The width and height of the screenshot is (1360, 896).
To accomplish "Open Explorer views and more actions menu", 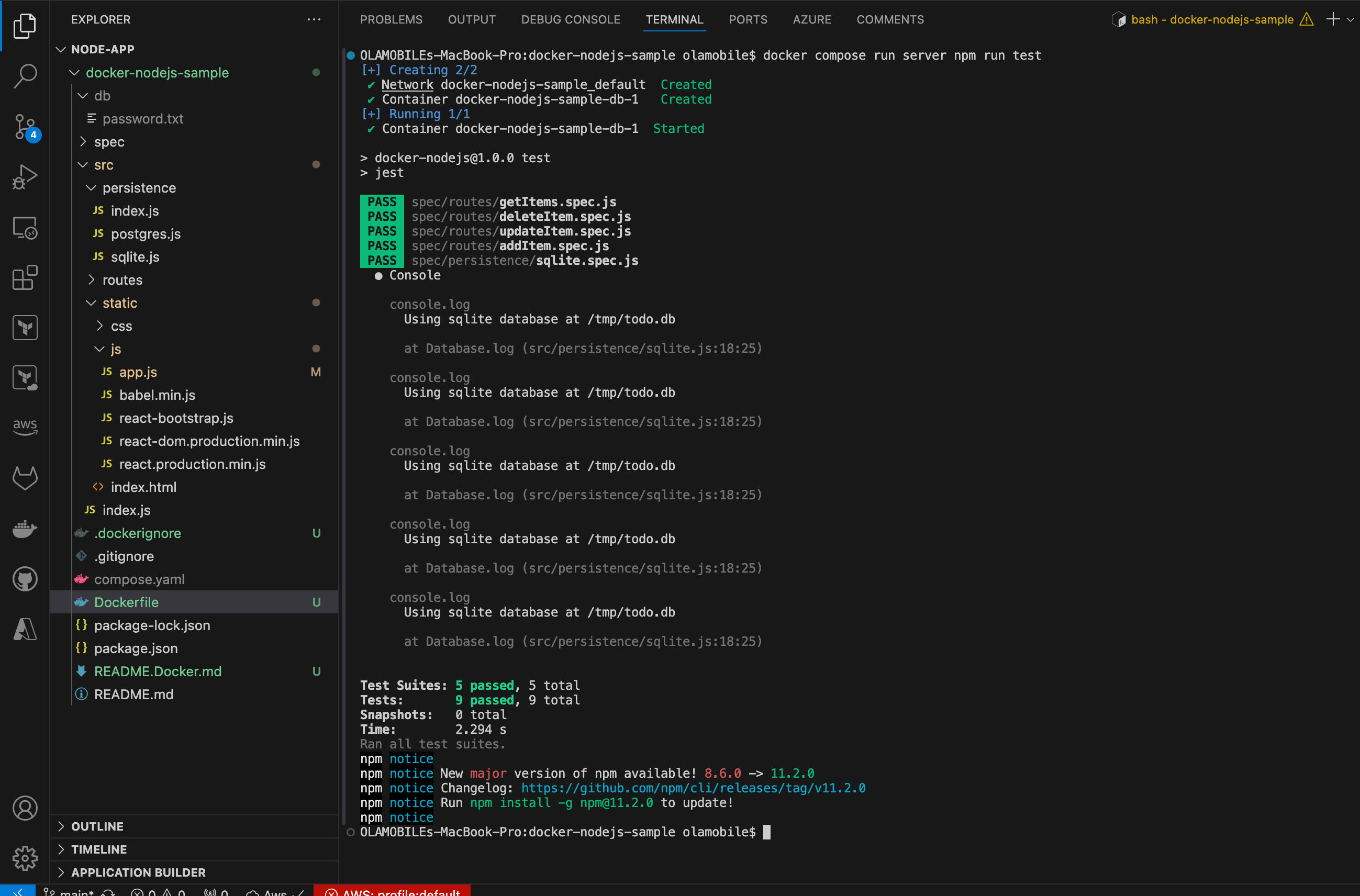I will 314,19.
